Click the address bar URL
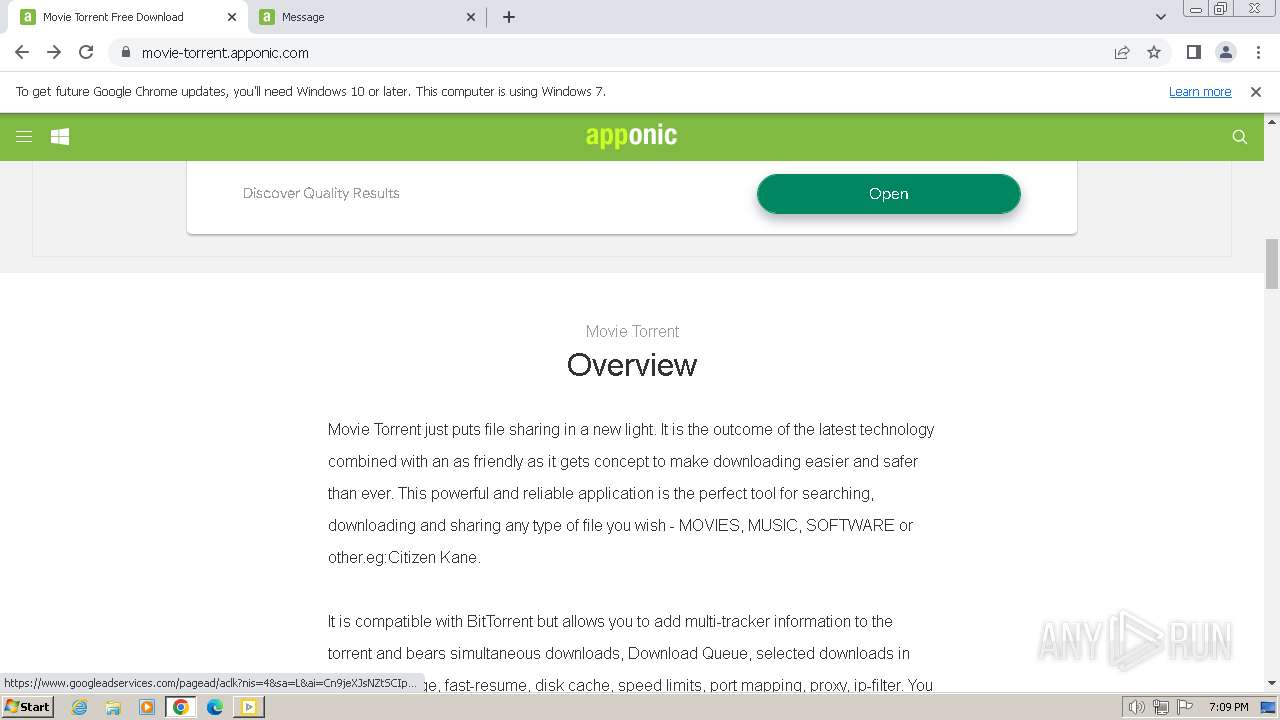The width and height of the screenshot is (1280, 720). (x=225, y=53)
